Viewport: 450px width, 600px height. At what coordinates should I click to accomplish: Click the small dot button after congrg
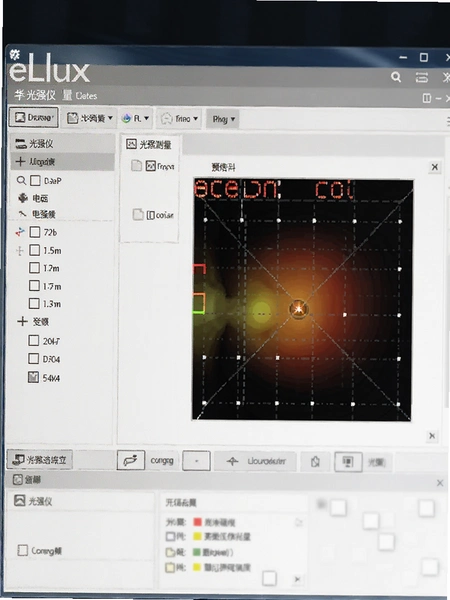(x=196, y=461)
